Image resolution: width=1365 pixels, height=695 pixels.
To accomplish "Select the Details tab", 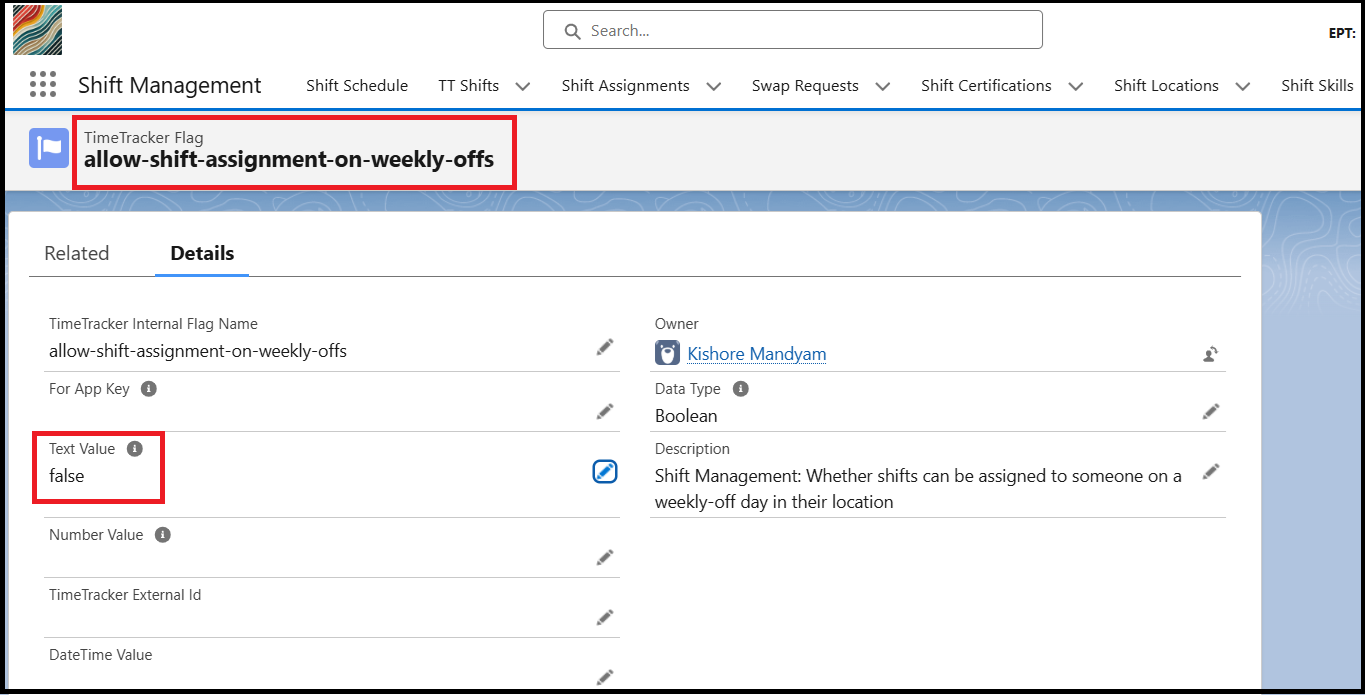I will click(x=202, y=253).
